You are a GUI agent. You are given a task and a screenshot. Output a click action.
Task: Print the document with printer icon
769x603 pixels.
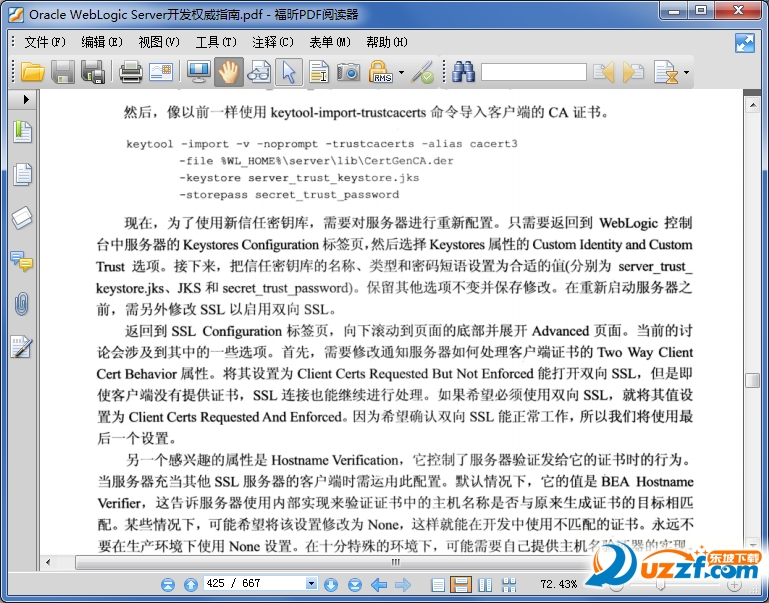(x=131, y=73)
